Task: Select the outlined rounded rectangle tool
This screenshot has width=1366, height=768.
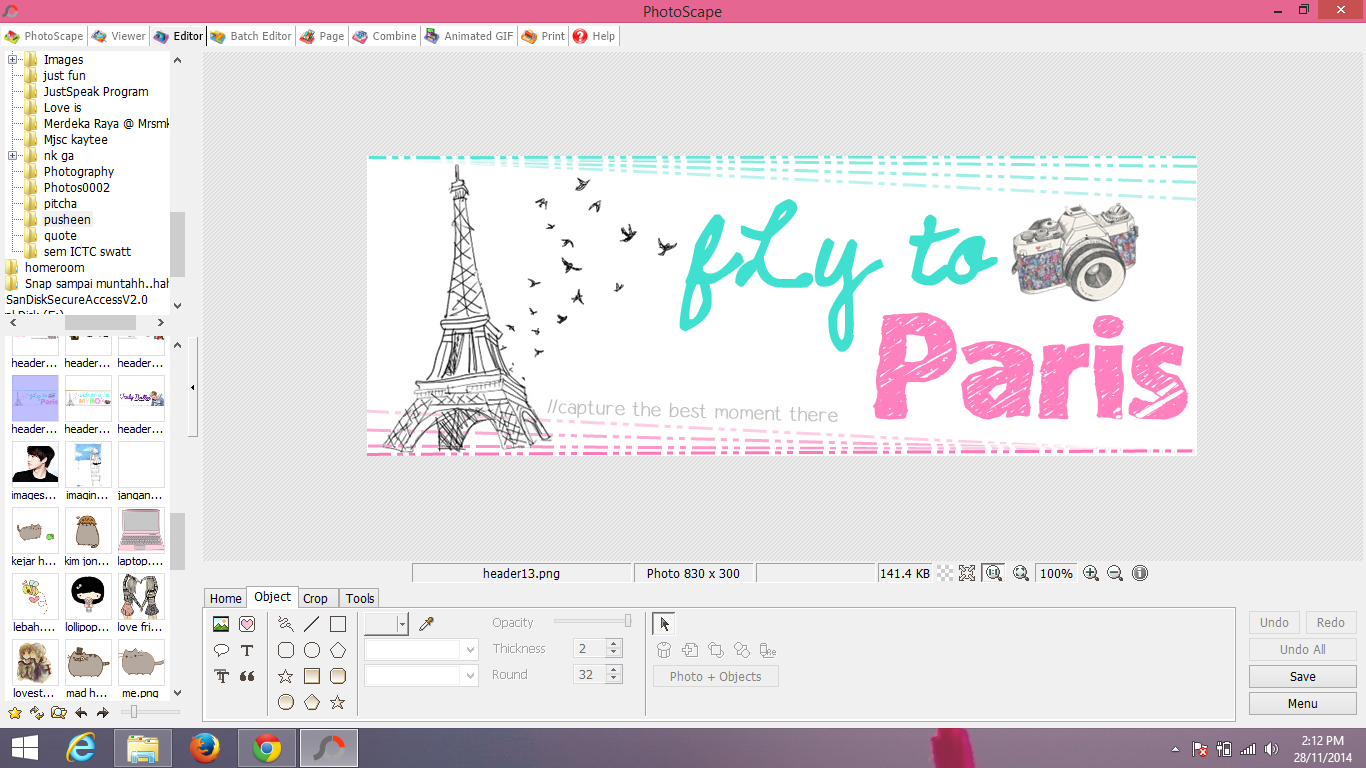Action: (x=286, y=650)
